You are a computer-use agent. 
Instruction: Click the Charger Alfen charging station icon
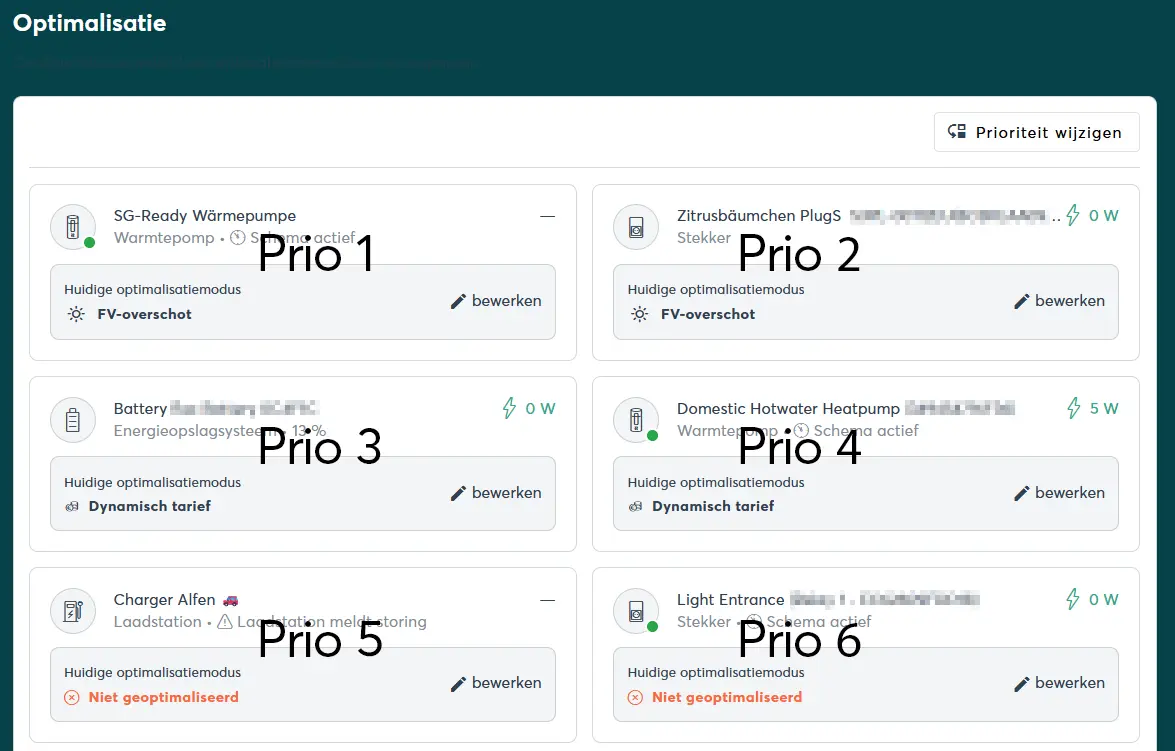[x=73, y=611]
